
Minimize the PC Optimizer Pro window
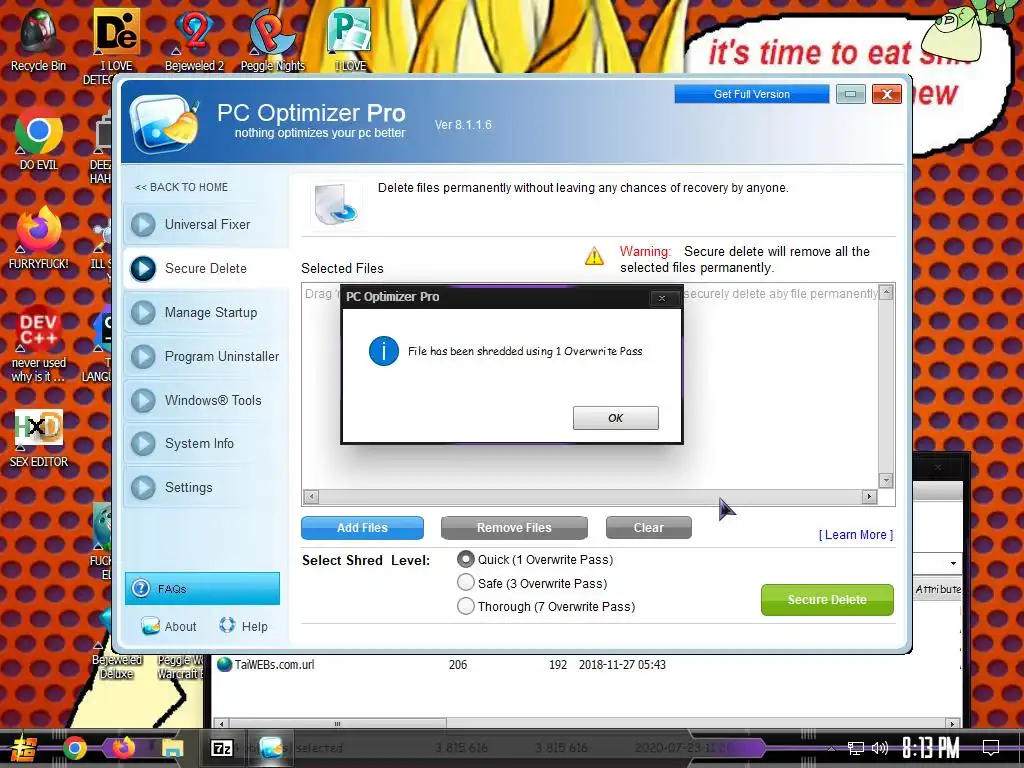coord(850,94)
